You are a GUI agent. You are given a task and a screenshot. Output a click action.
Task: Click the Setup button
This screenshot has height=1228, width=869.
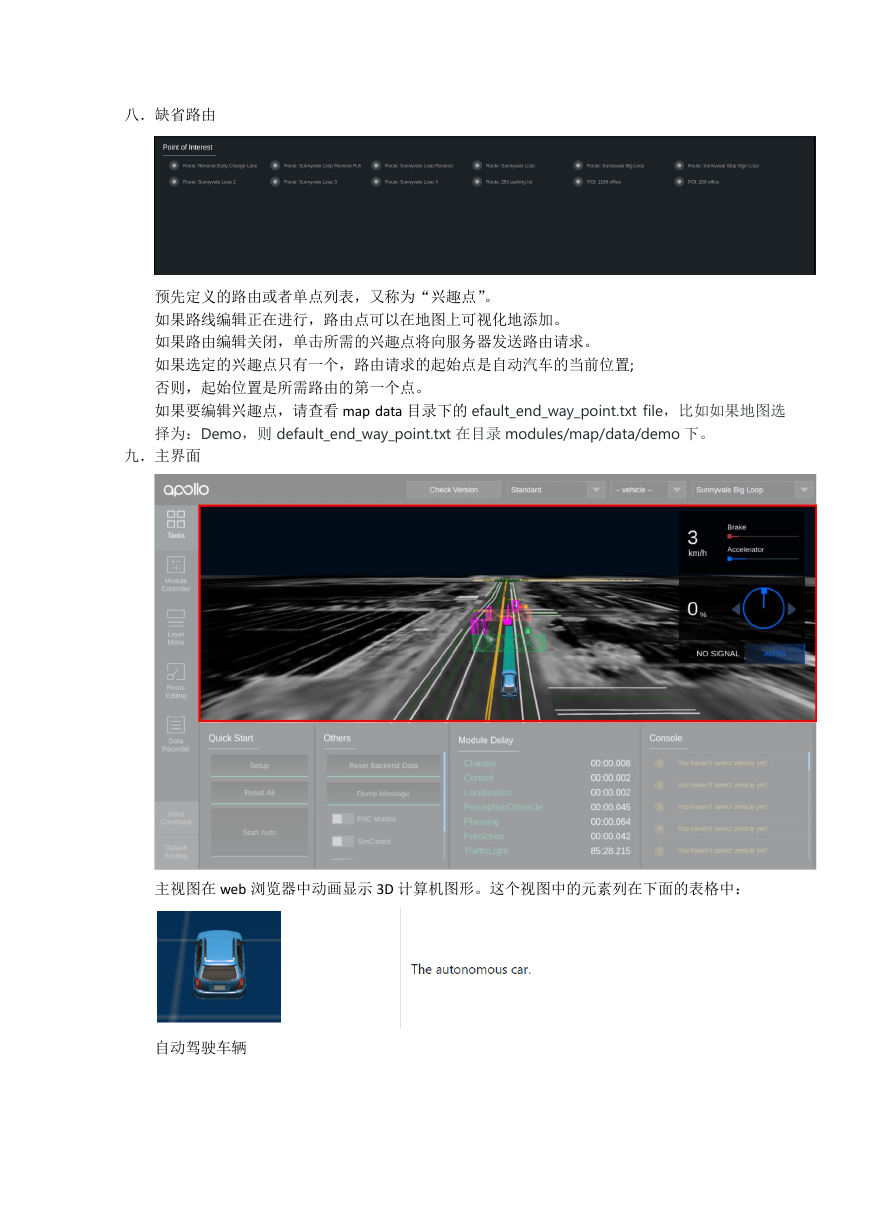click(x=260, y=766)
